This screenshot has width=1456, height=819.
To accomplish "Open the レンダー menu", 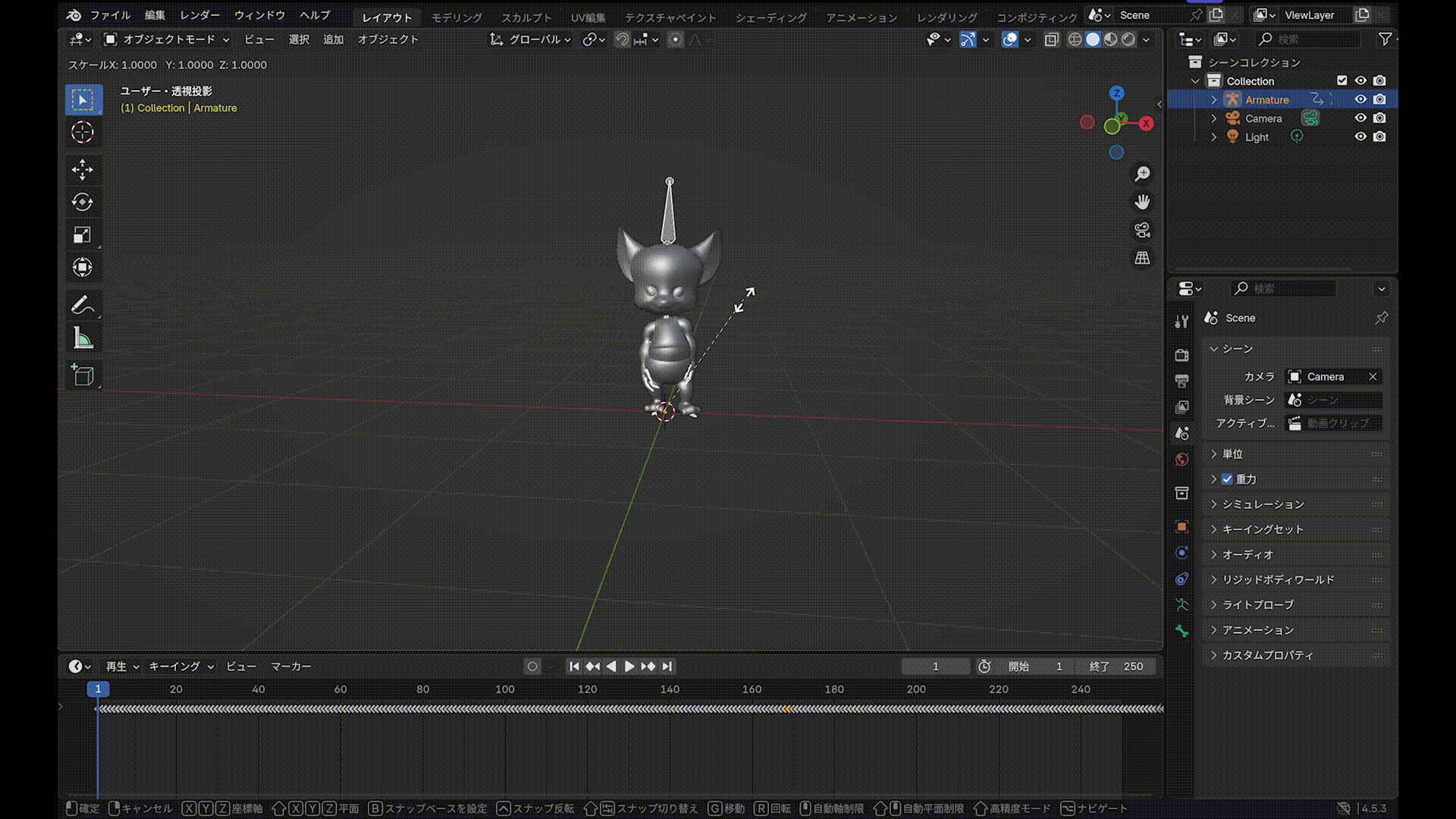I will pos(199,15).
